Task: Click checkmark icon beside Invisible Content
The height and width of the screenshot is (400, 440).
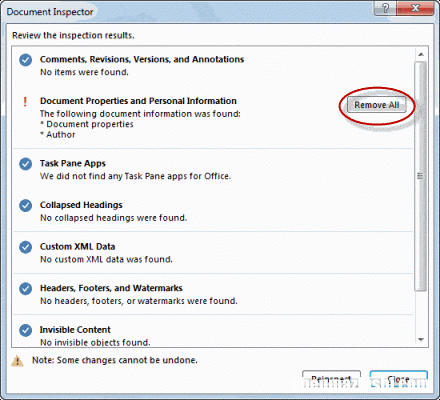Action: click(x=26, y=330)
